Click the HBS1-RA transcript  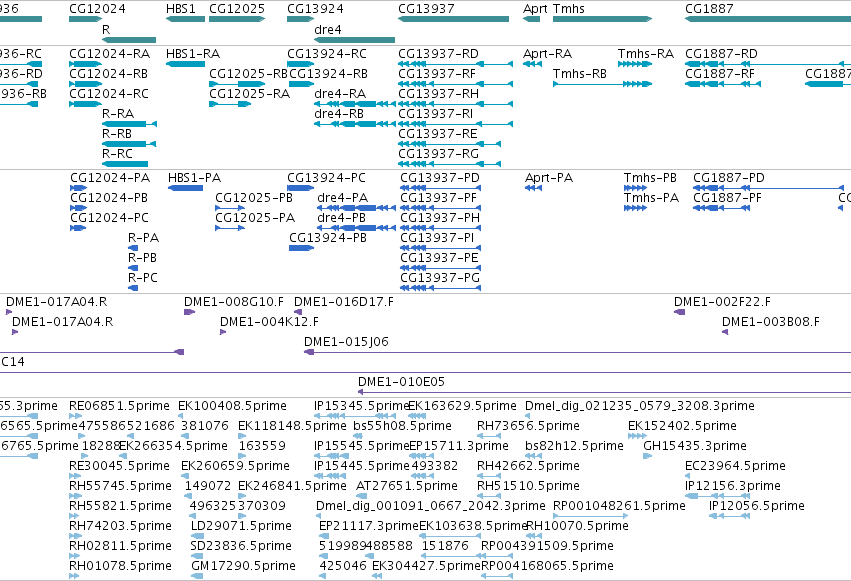(185, 64)
